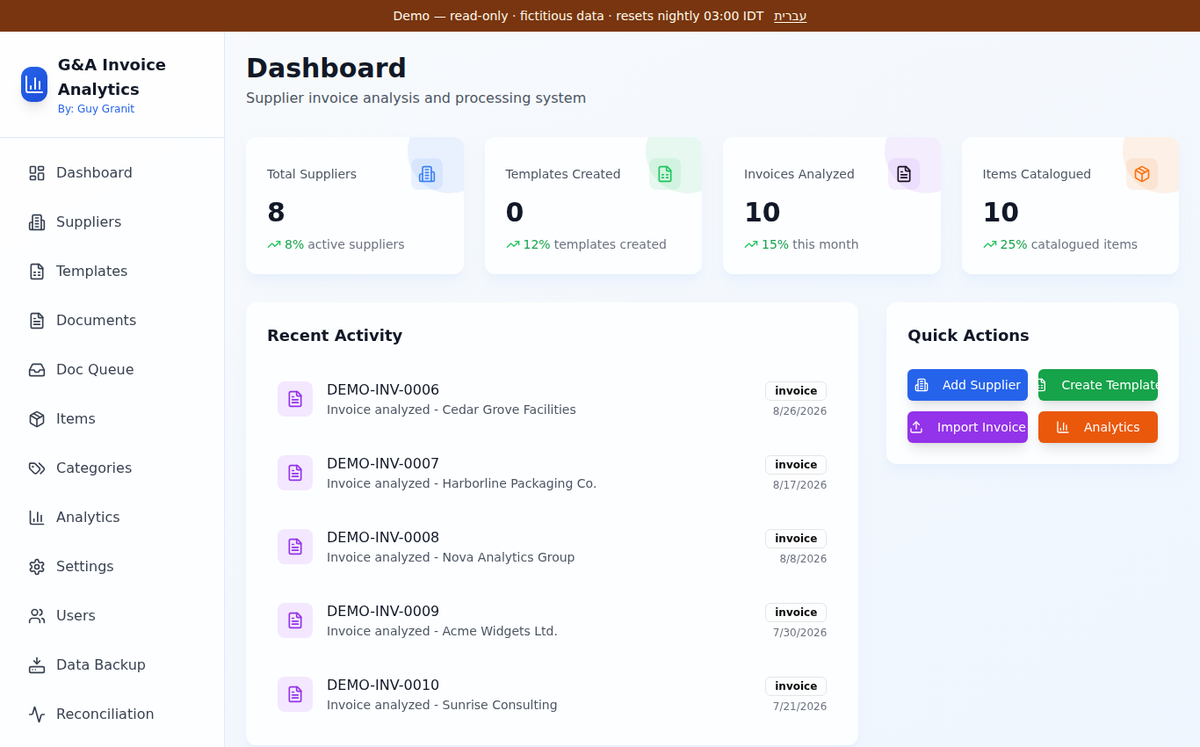Screen dimensions: 1200x747
Task: Click the upload icon on Import Invoice
Action: coord(916,427)
